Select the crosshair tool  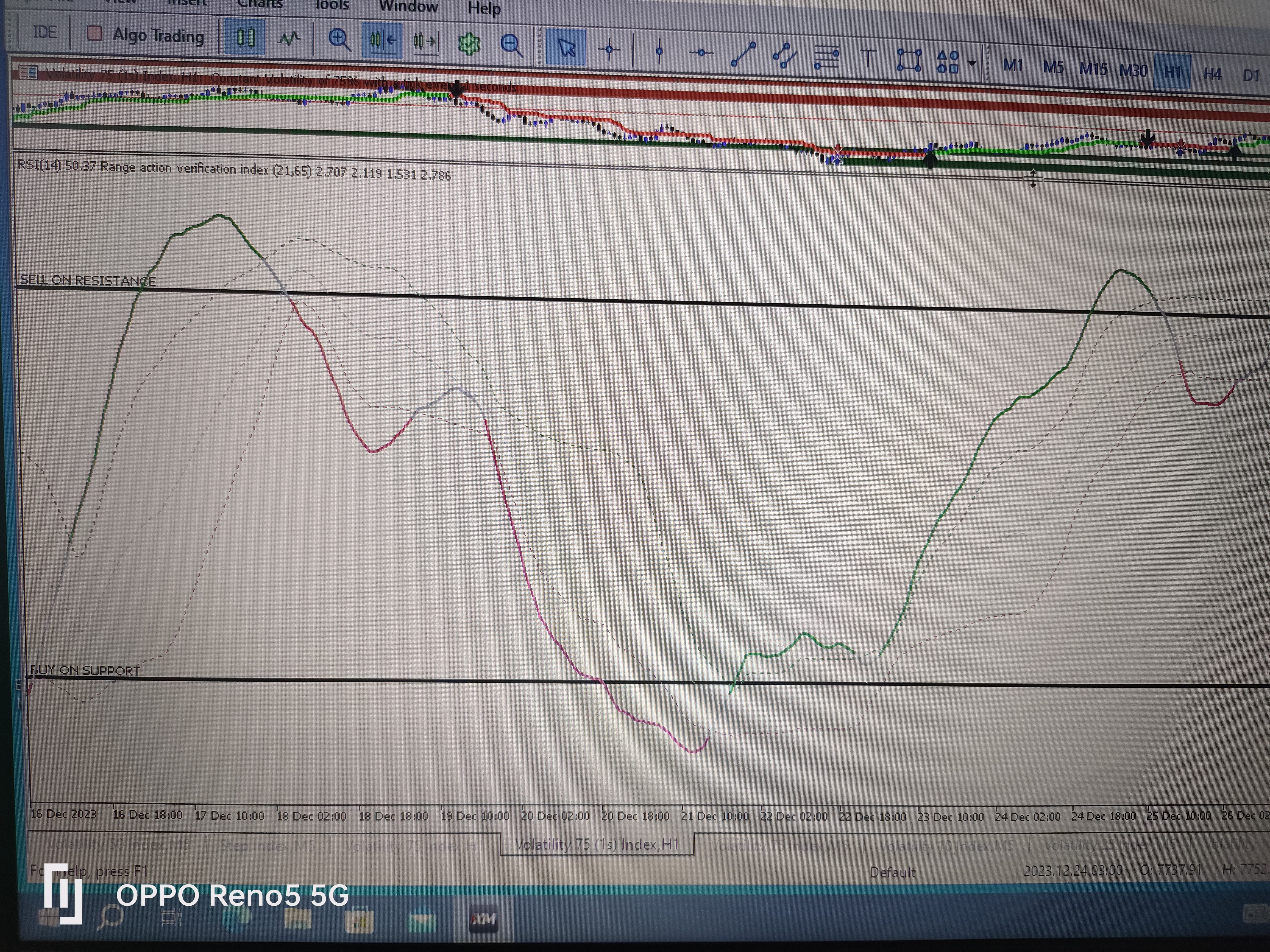tap(609, 49)
